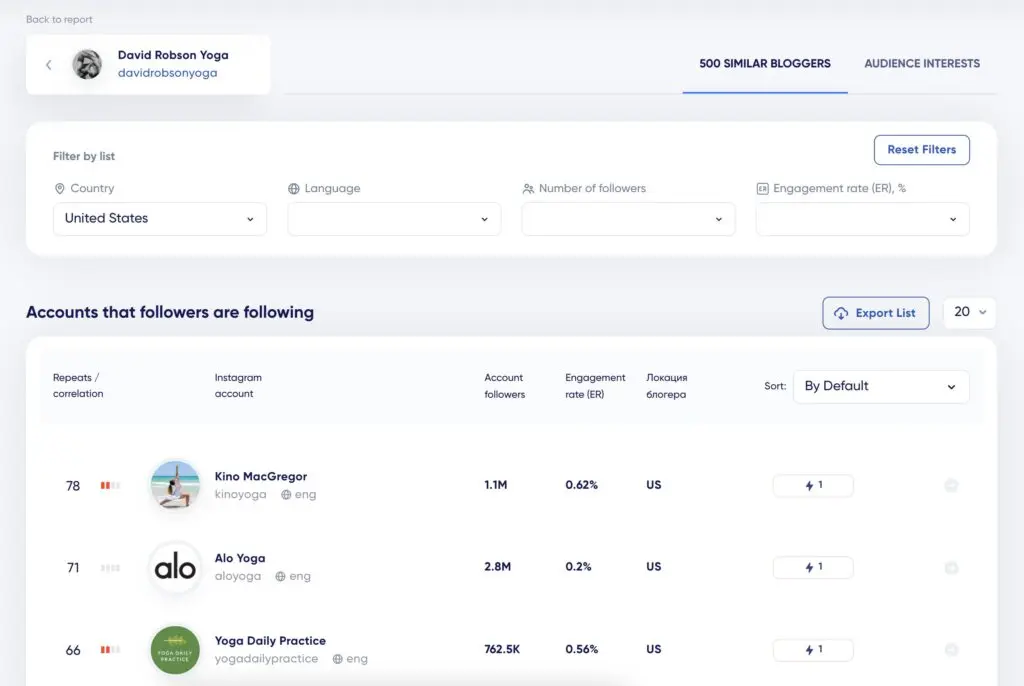Image resolution: width=1024 pixels, height=686 pixels.
Task: Toggle round selector on Yoga Daily Practice row
Action: coord(951,649)
